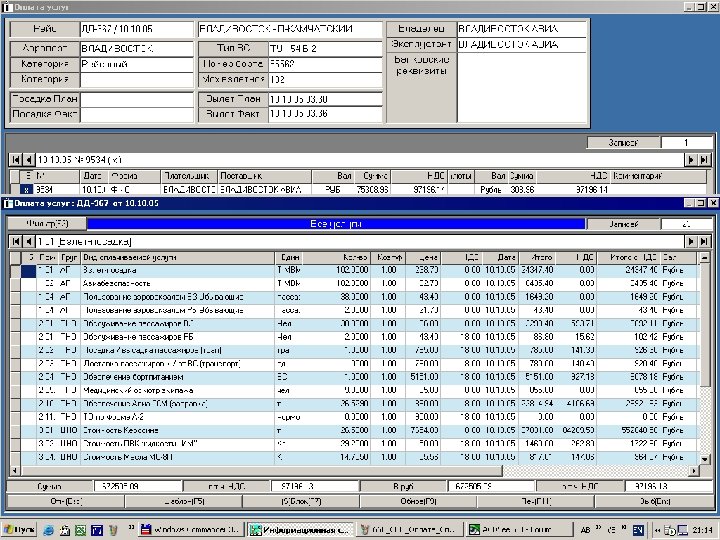Jump to first service in lower window navigator
The image size is (720, 540).
pos(15,241)
